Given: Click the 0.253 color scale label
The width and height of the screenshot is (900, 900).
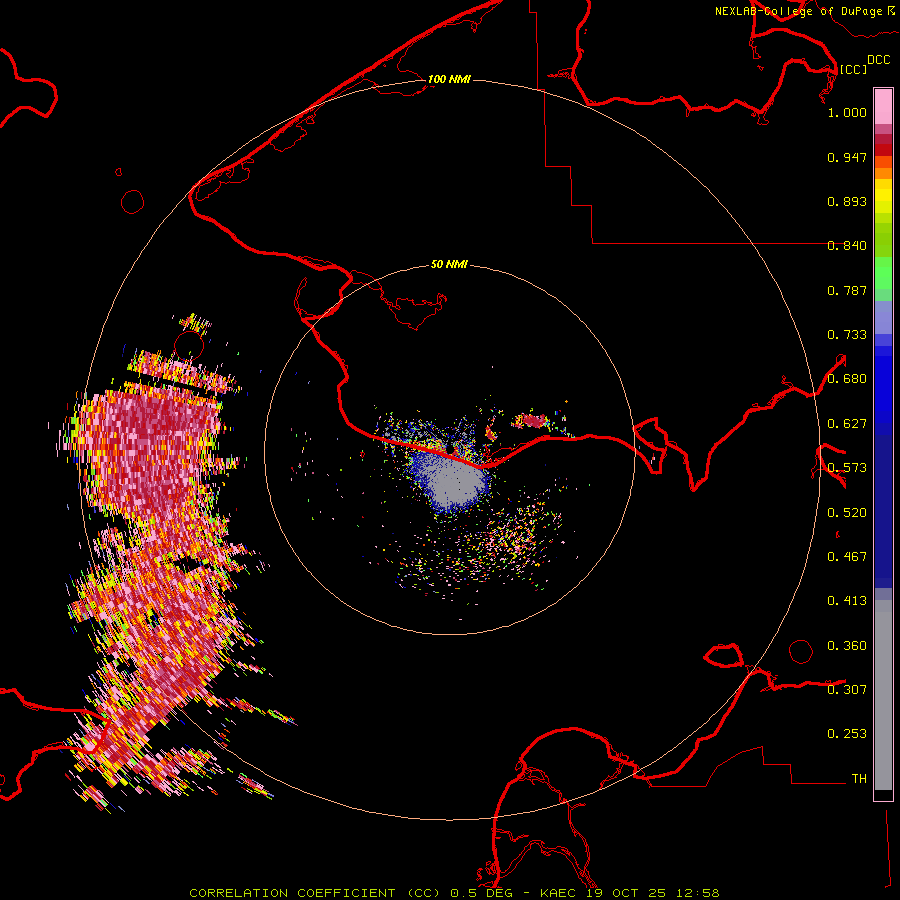Looking at the screenshot, I should point(847,734).
